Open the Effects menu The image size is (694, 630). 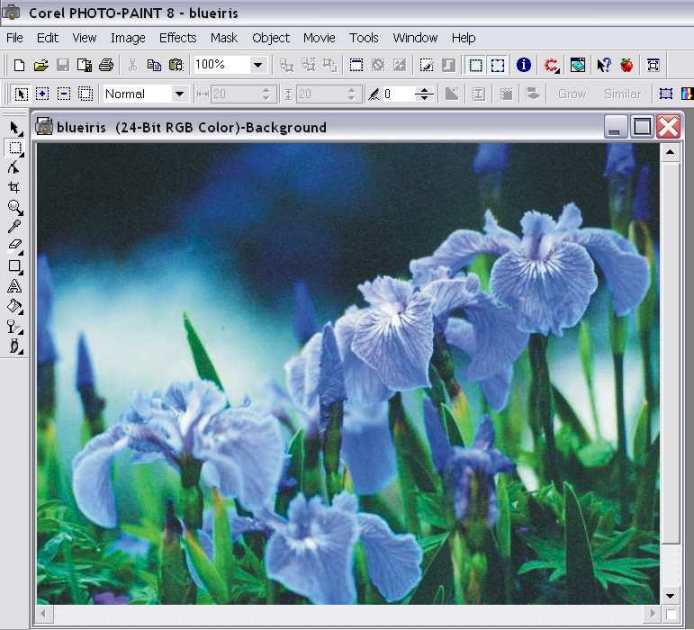coord(177,38)
